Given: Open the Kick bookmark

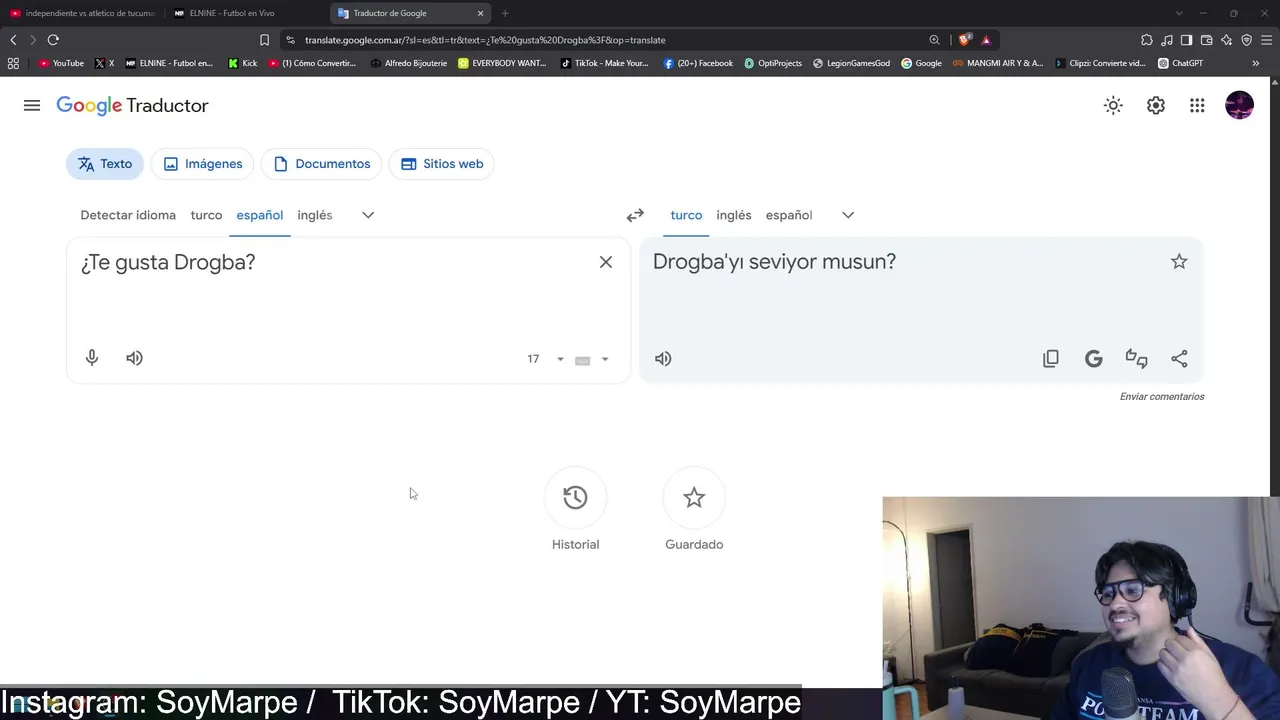Looking at the screenshot, I should pyautogui.click(x=243, y=63).
